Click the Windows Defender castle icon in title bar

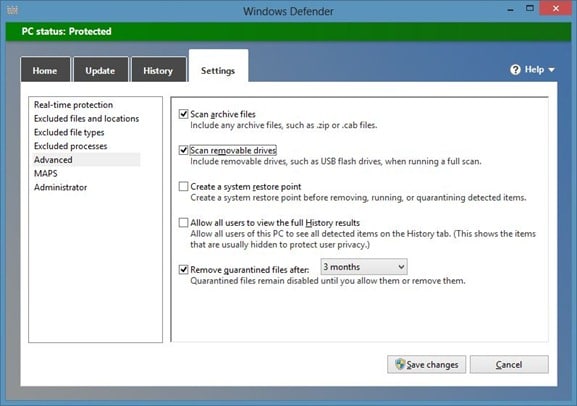coord(12,10)
